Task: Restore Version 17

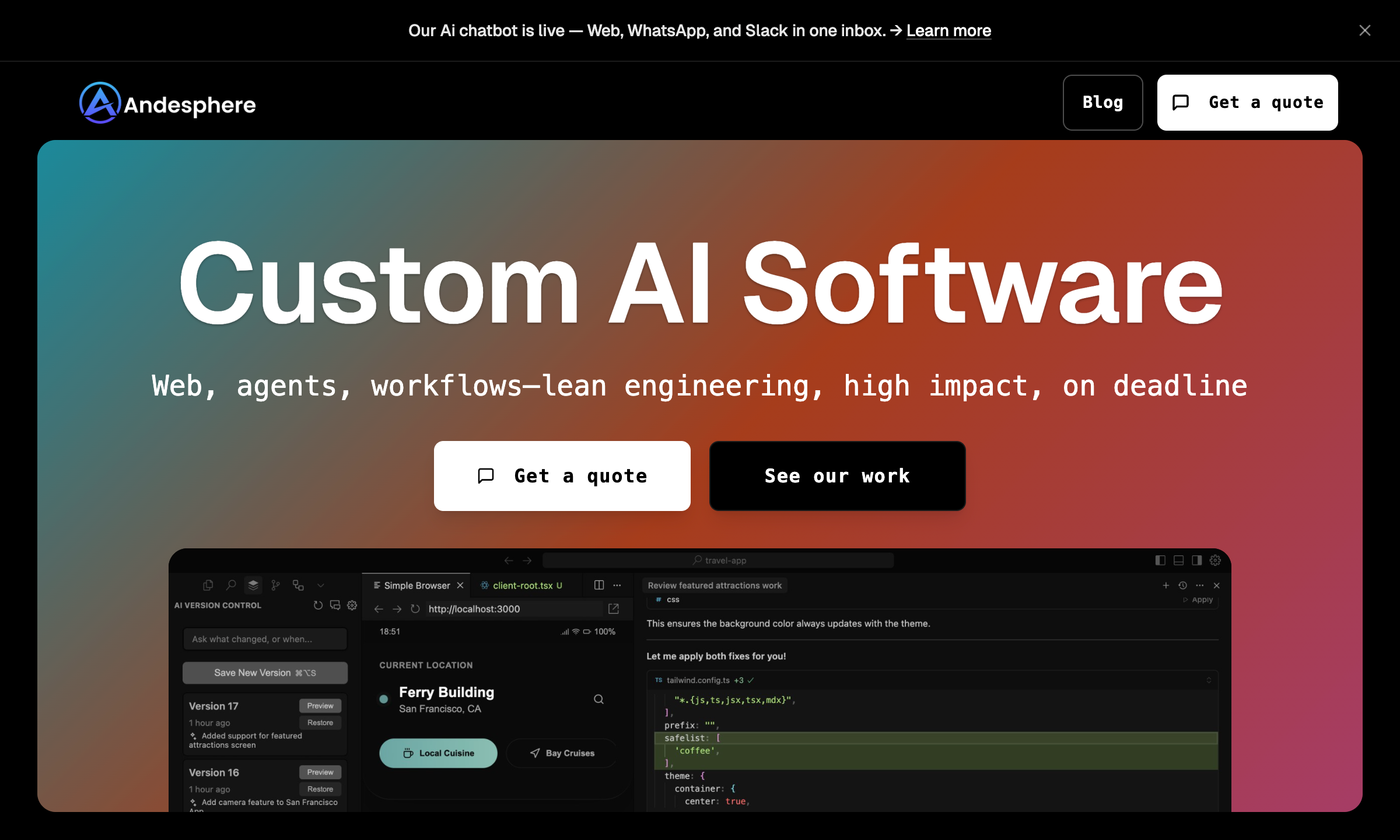Action: coord(320,723)
